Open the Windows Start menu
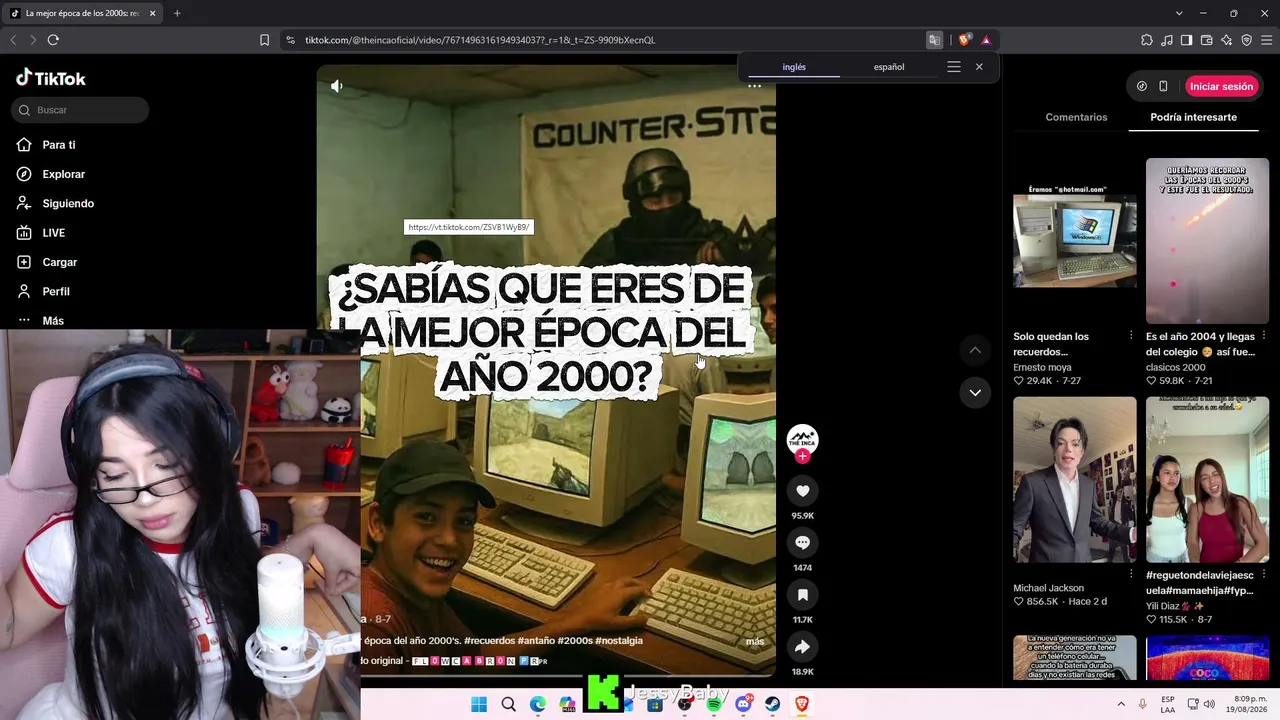The width and height of the screenshot is (1280, 720). click(479, 704)
